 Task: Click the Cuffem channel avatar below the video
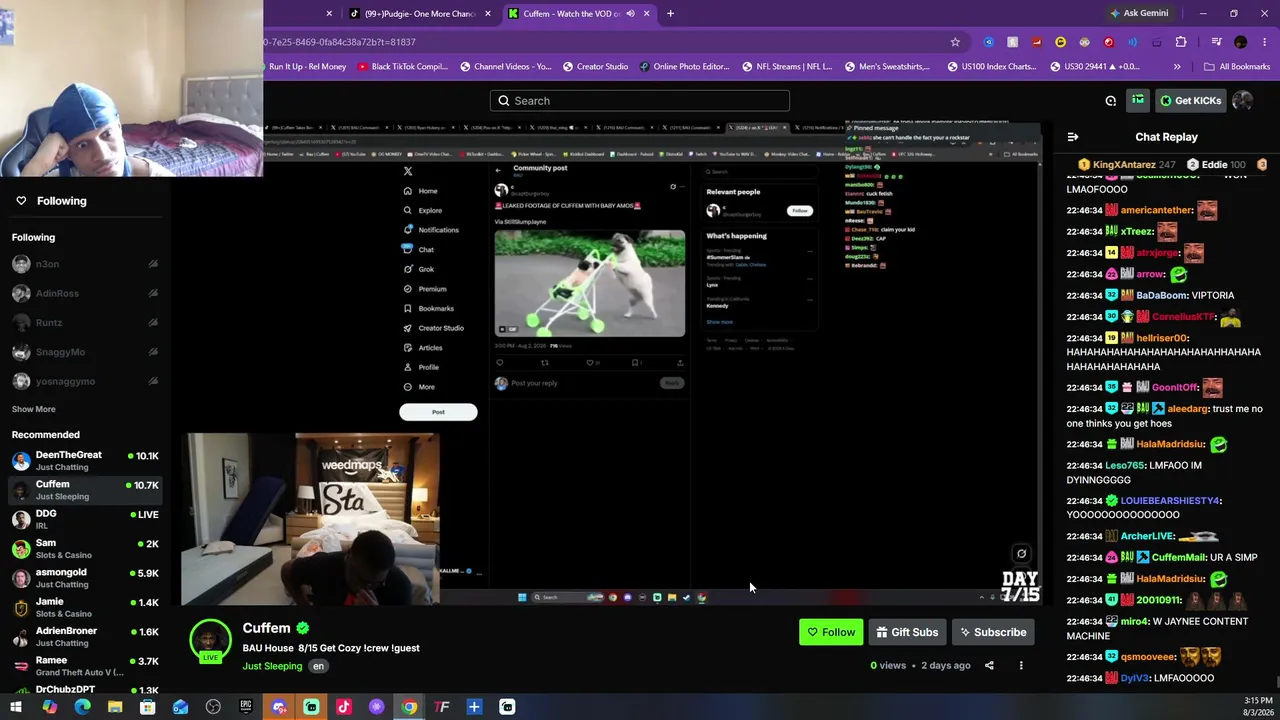[x=210, y=641]
